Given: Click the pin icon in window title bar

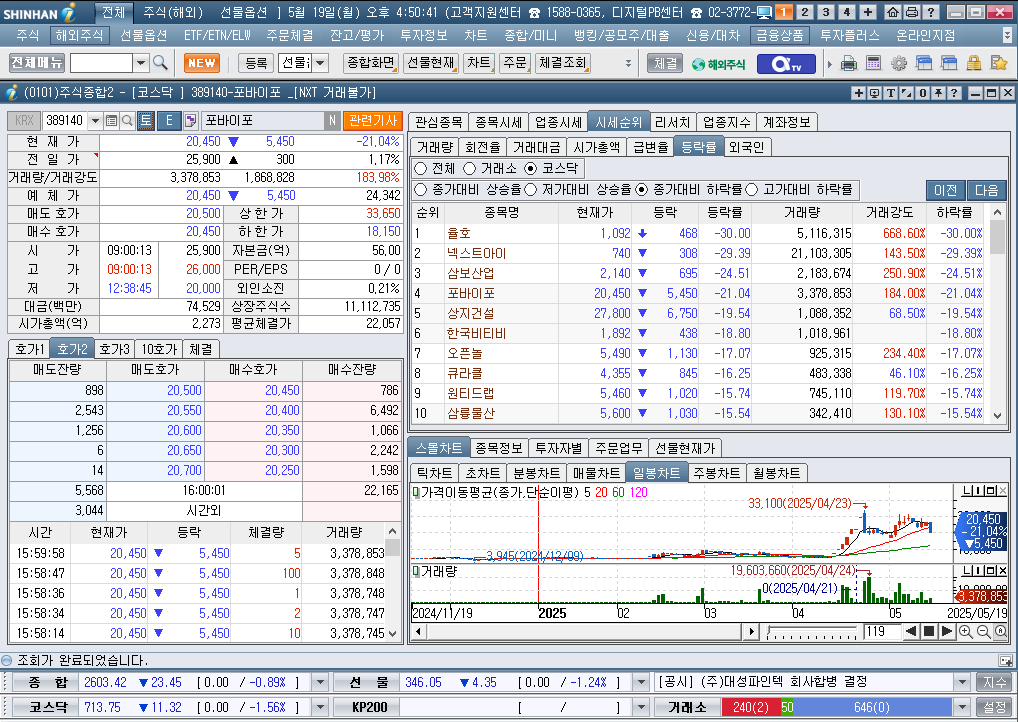Looking at the screenshot, I should [938, 93].
